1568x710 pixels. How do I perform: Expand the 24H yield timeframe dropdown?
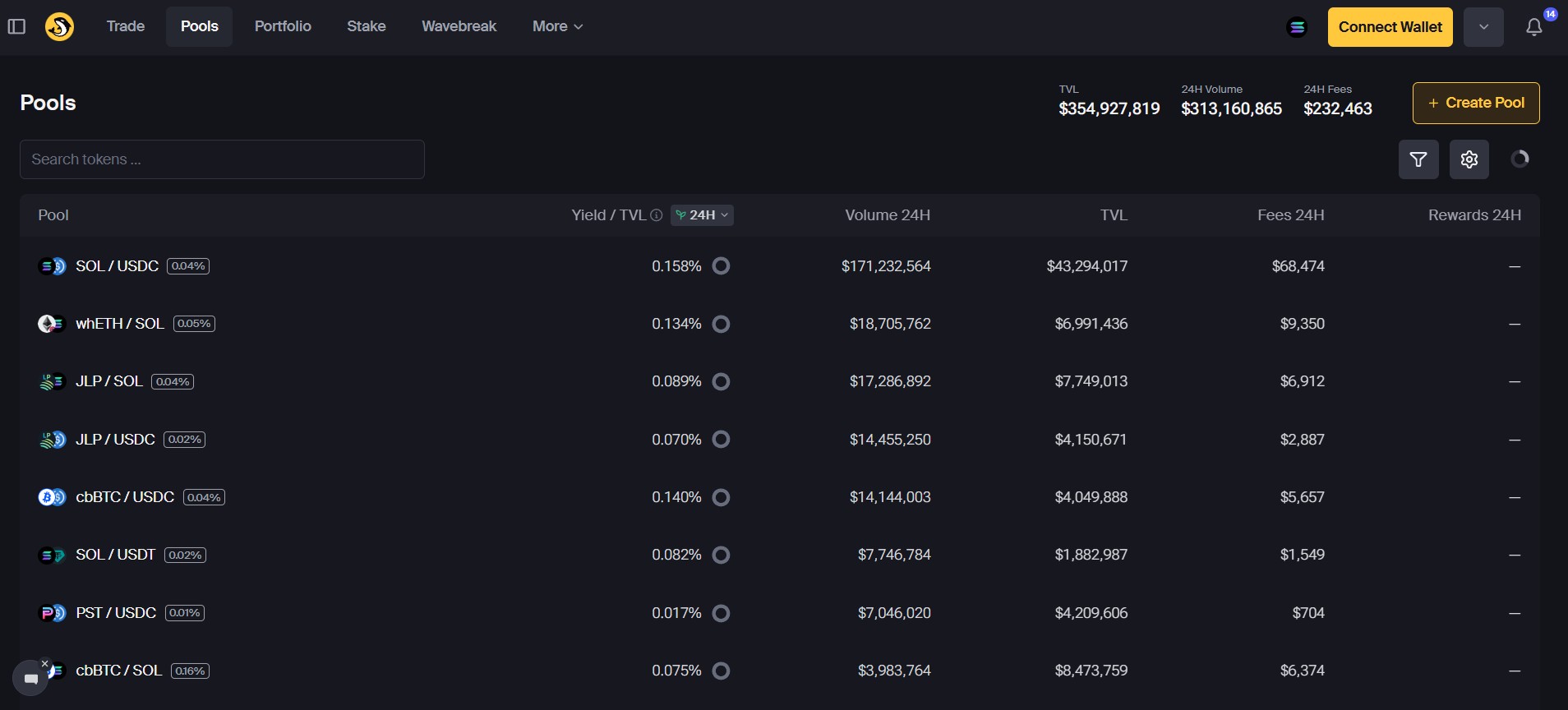[x=702, y=215]
